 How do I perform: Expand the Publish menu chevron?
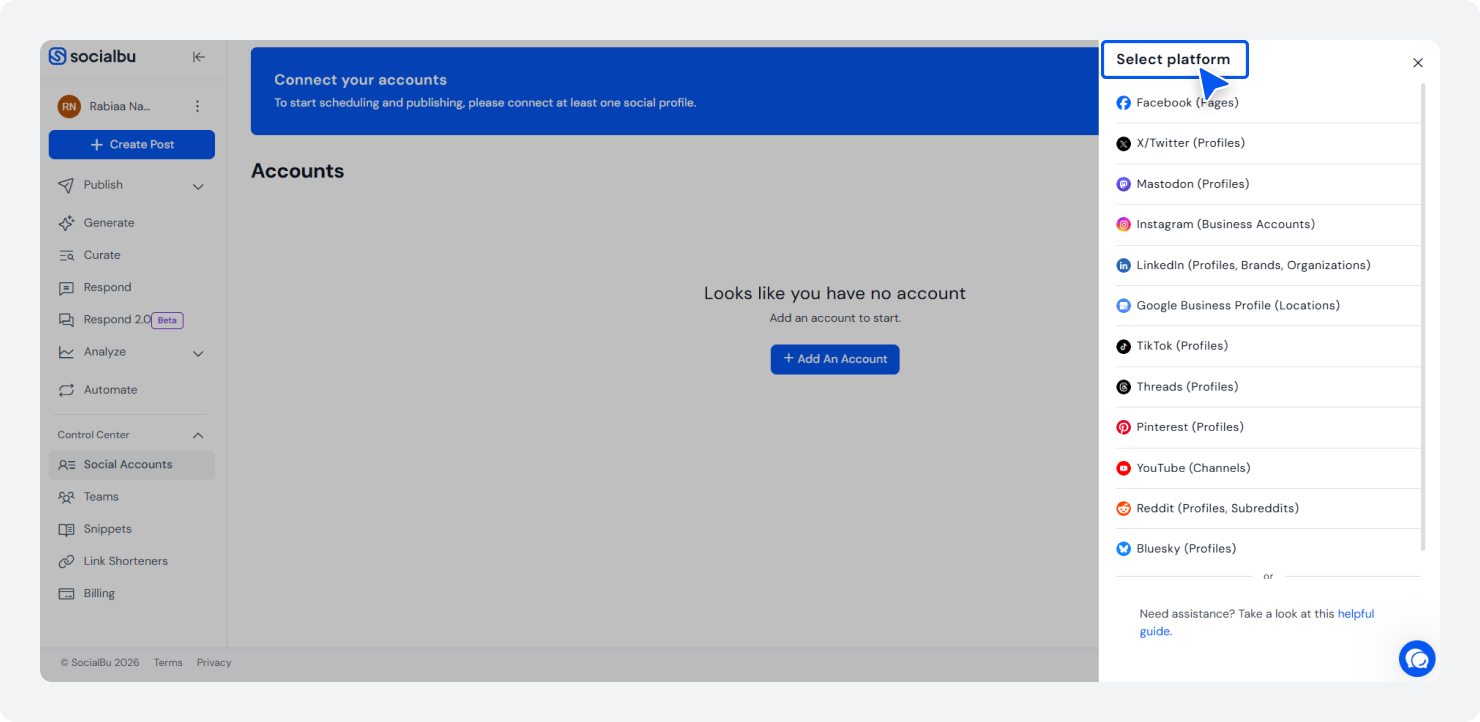(198, 186)
